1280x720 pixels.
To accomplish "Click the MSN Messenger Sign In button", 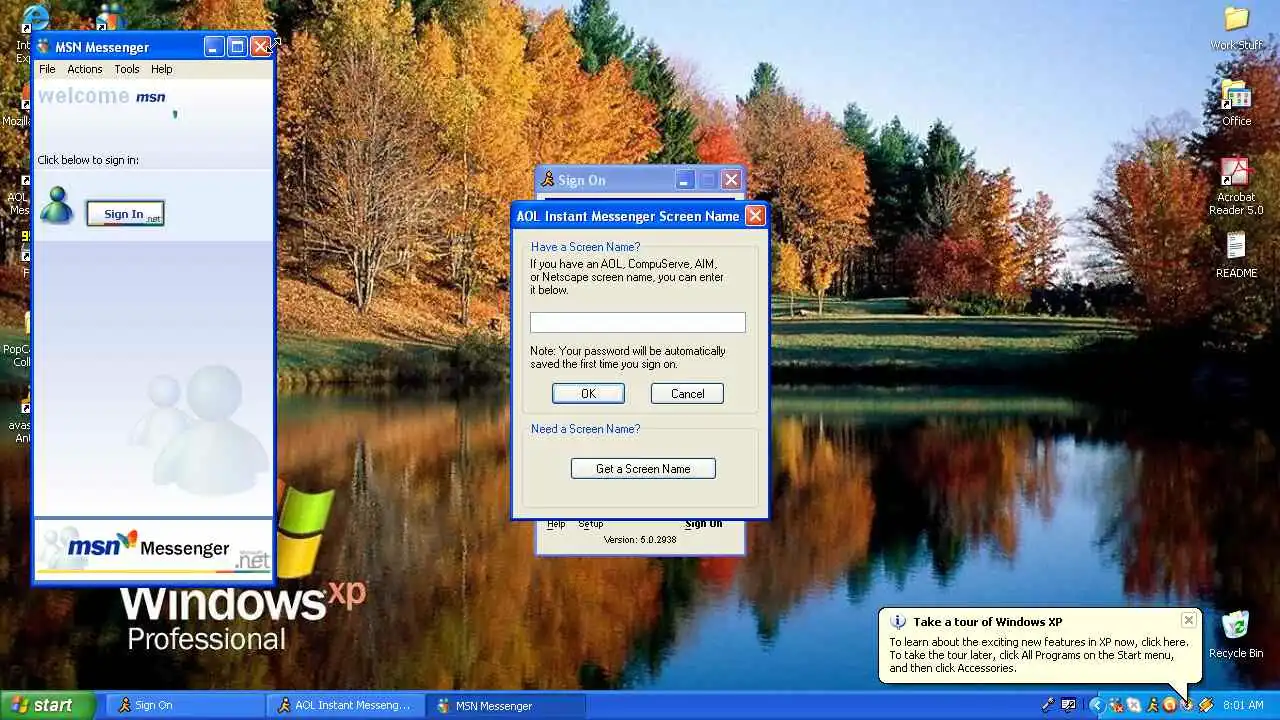I will coord(125,214).
